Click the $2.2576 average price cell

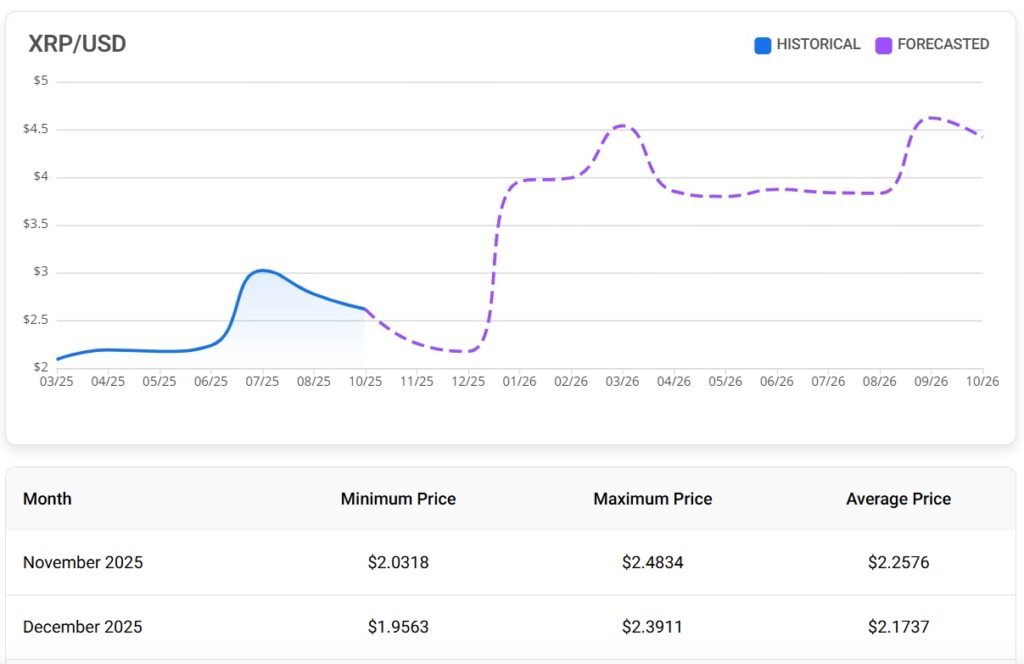coord(898,562)
